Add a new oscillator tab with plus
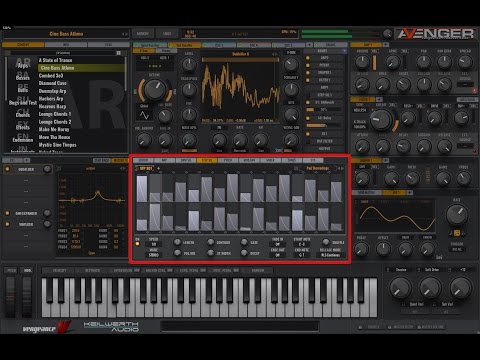 (309, 44)
